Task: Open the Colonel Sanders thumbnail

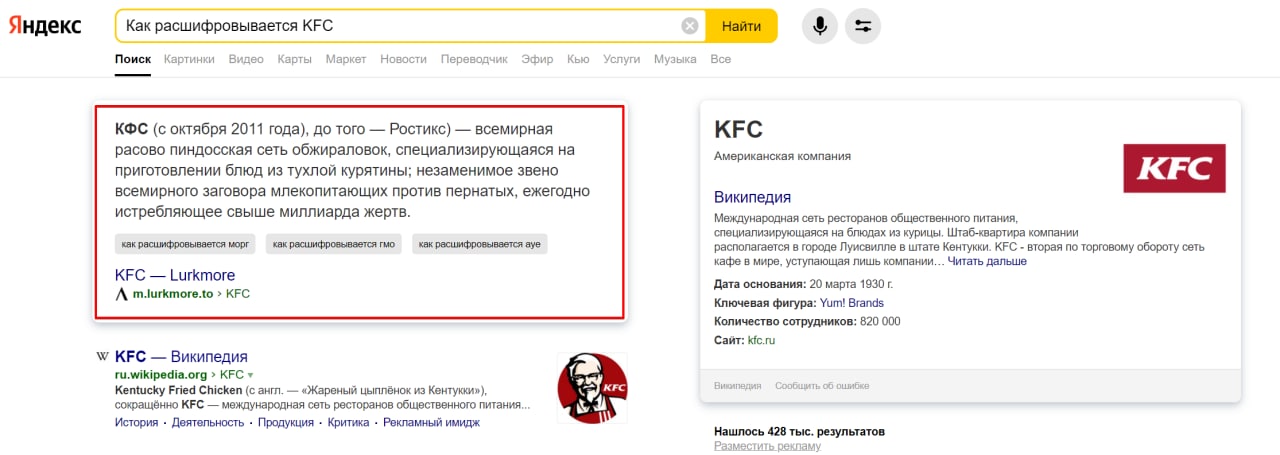Action: [592, 387]
